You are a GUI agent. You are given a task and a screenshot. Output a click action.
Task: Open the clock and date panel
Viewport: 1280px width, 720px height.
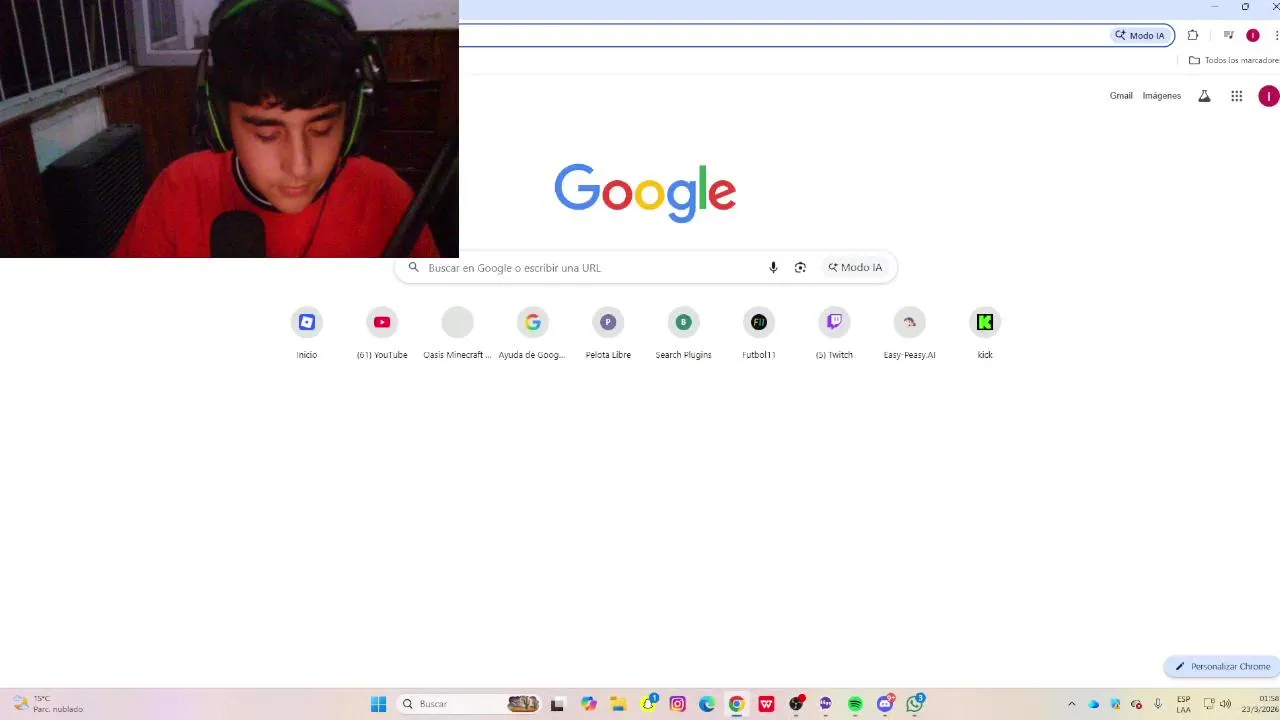1260,704
